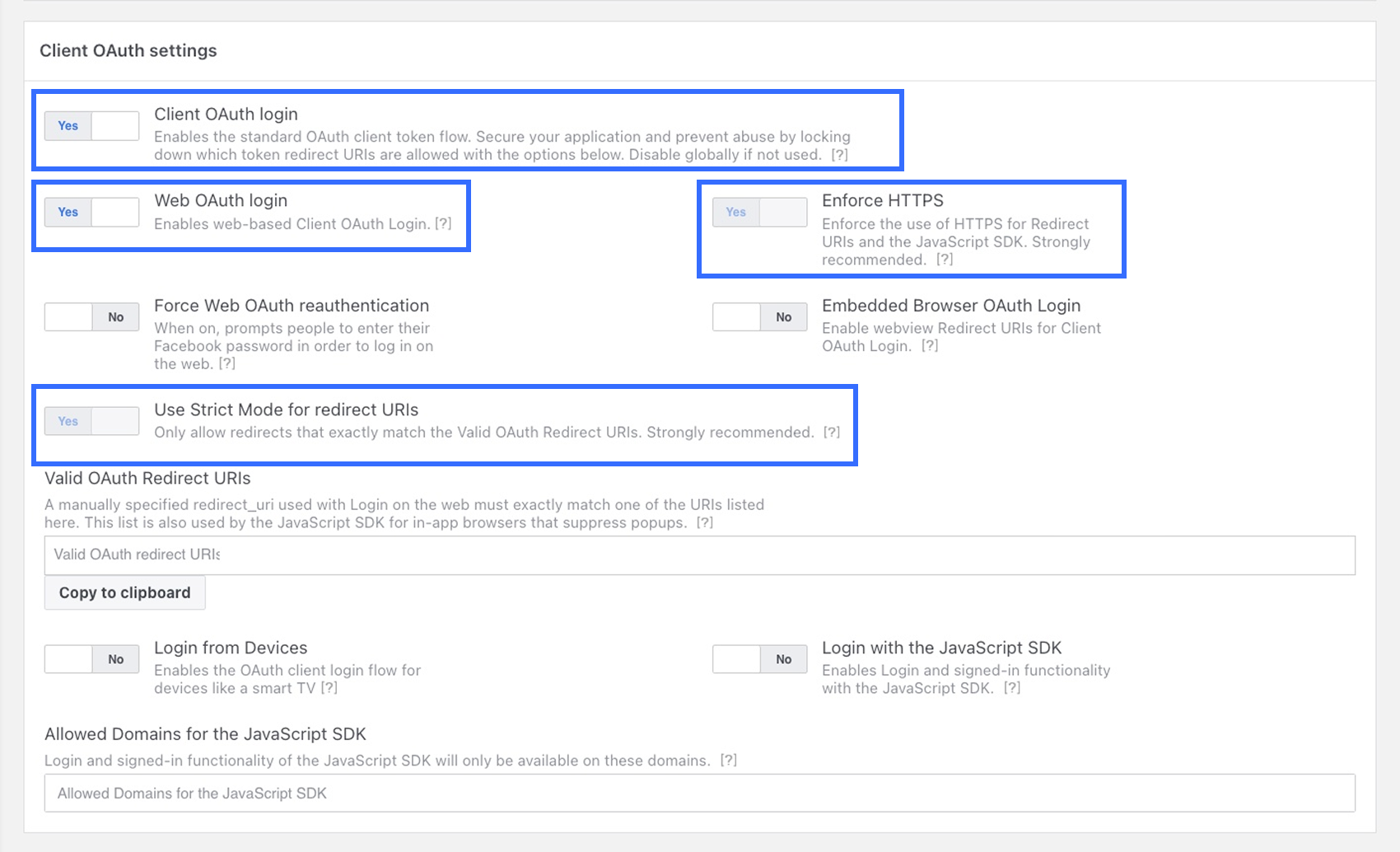Show help for Force Web OAuth reauthentication
1400x852 pixels.
(227, 364)
